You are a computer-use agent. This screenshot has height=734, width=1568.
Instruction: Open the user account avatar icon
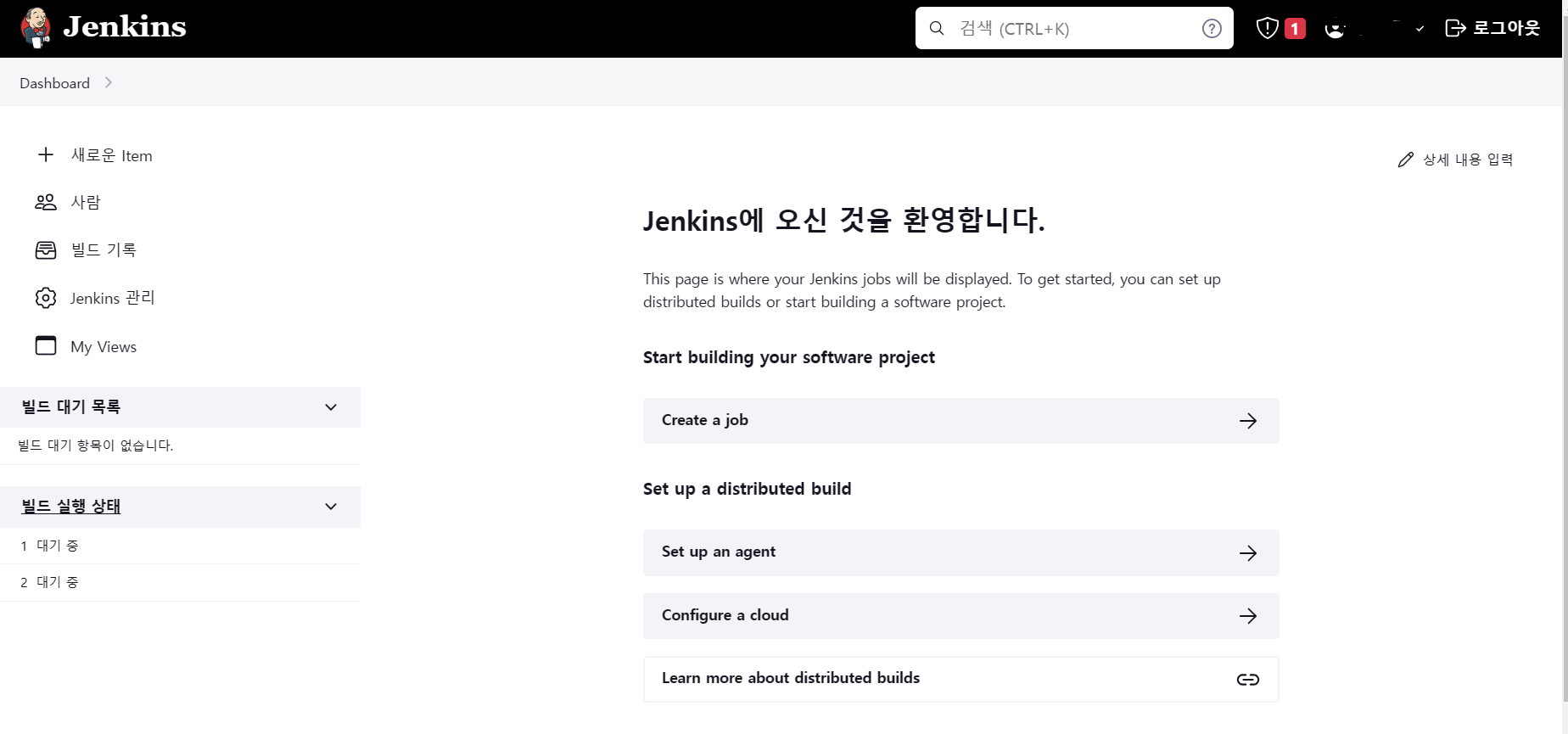[x=1335, y=29]
